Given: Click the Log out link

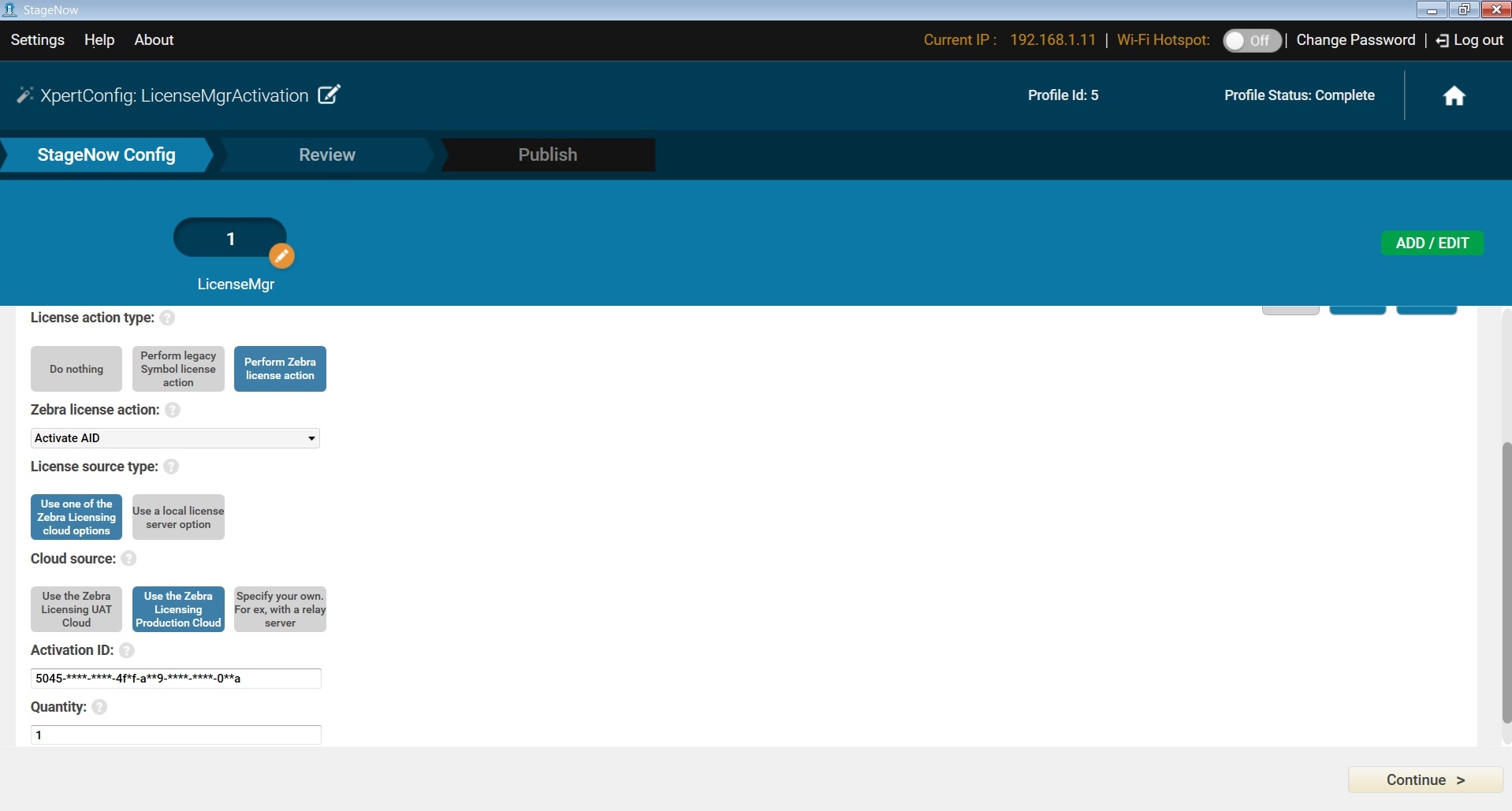Looking at the screenshot, I should pos(1478,40).
